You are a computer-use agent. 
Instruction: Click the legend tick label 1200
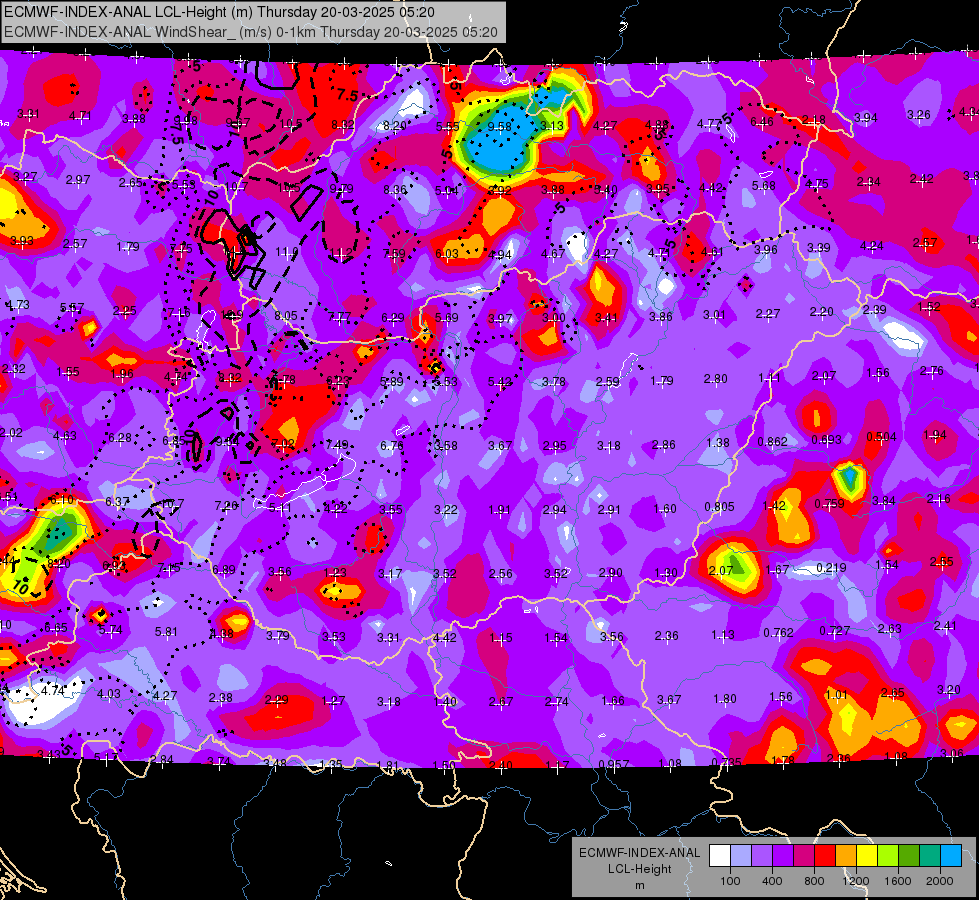coord(855,881)
